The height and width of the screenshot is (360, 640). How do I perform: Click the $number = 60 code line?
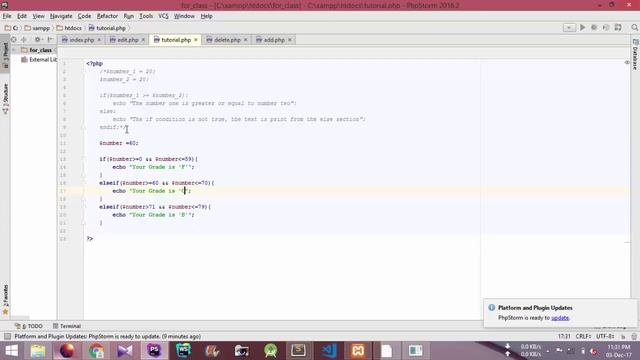[x=119, y=143]
